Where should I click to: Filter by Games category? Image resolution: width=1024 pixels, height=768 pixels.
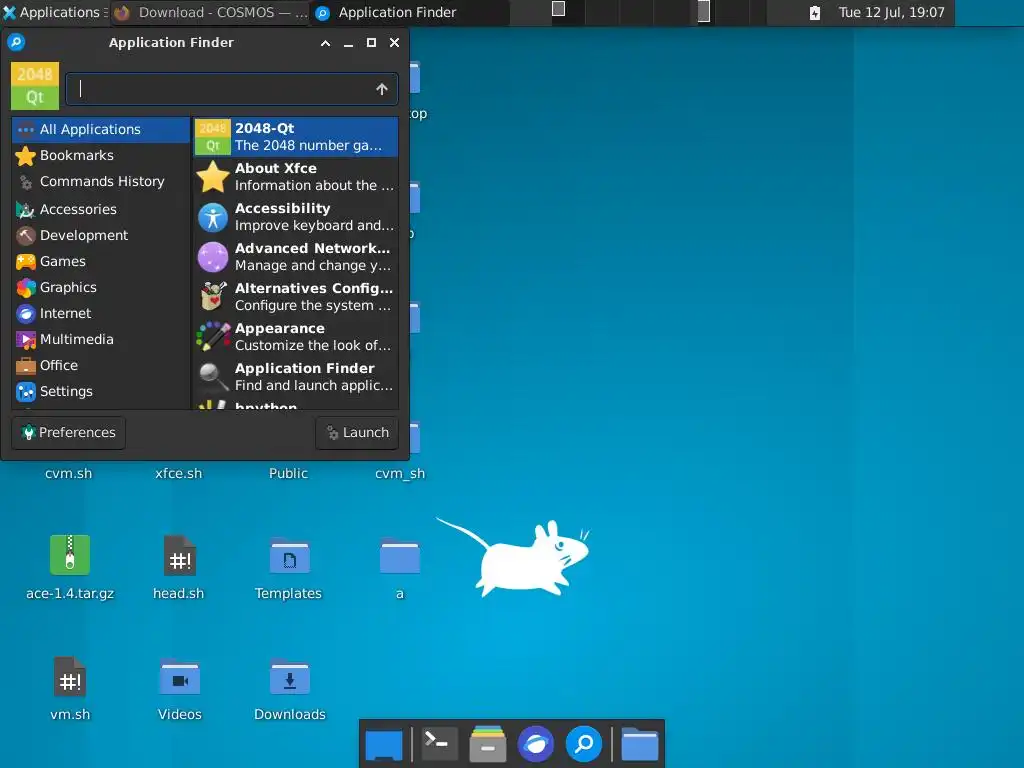(101, 261)
